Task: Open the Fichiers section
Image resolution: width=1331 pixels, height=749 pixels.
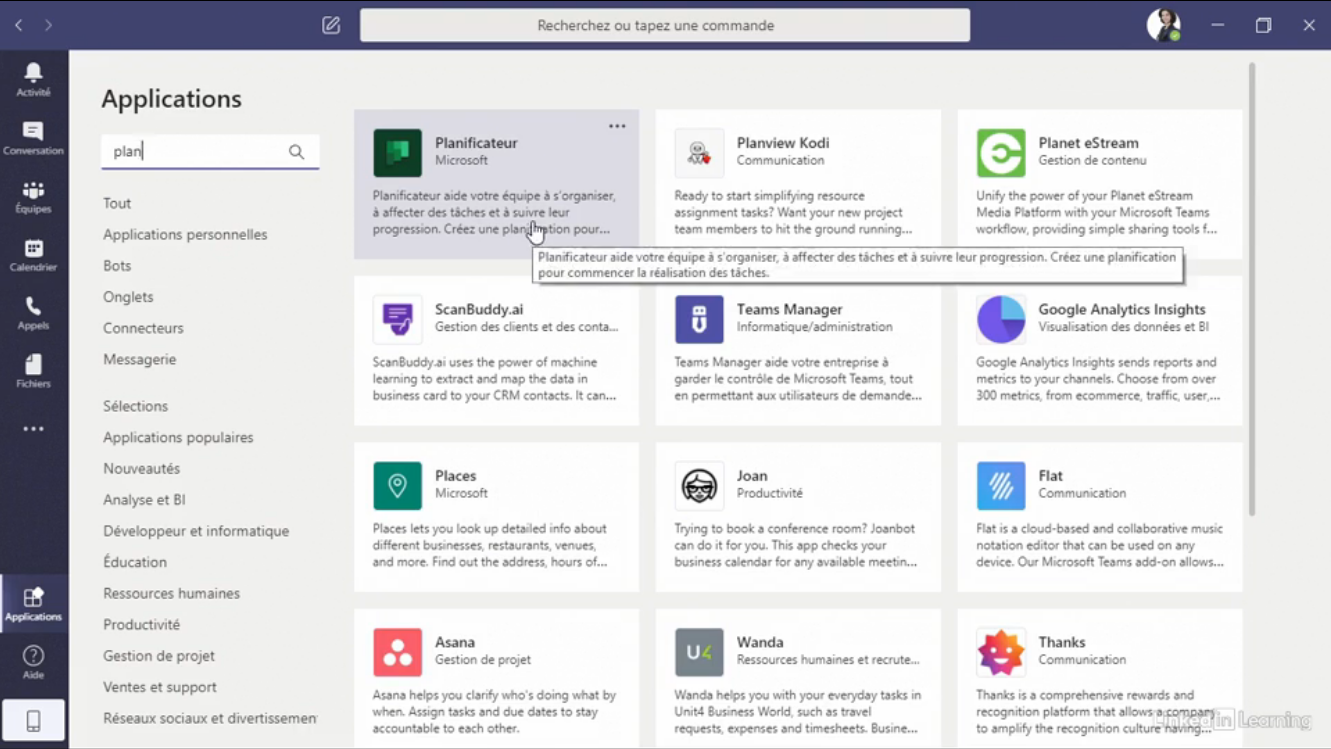Action: pyautogui.click(x=33, y=371)
